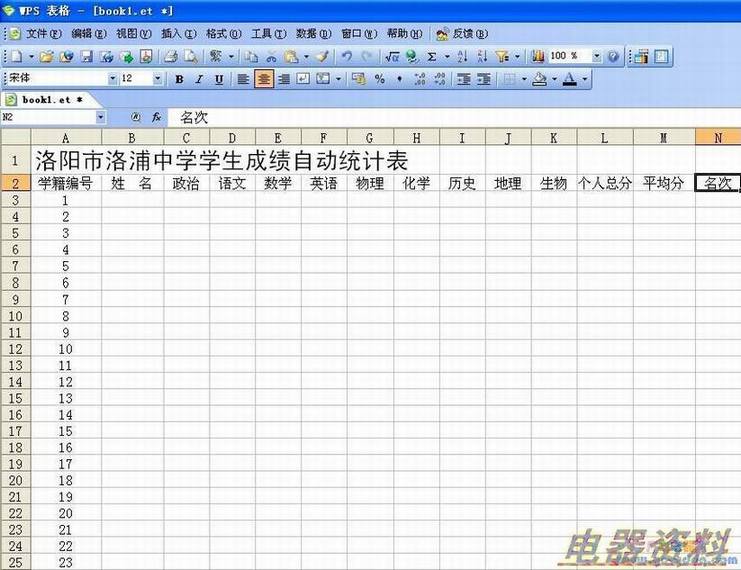Select the book1.et document tab
Viewport: 741px width, 570px height.
45,100
